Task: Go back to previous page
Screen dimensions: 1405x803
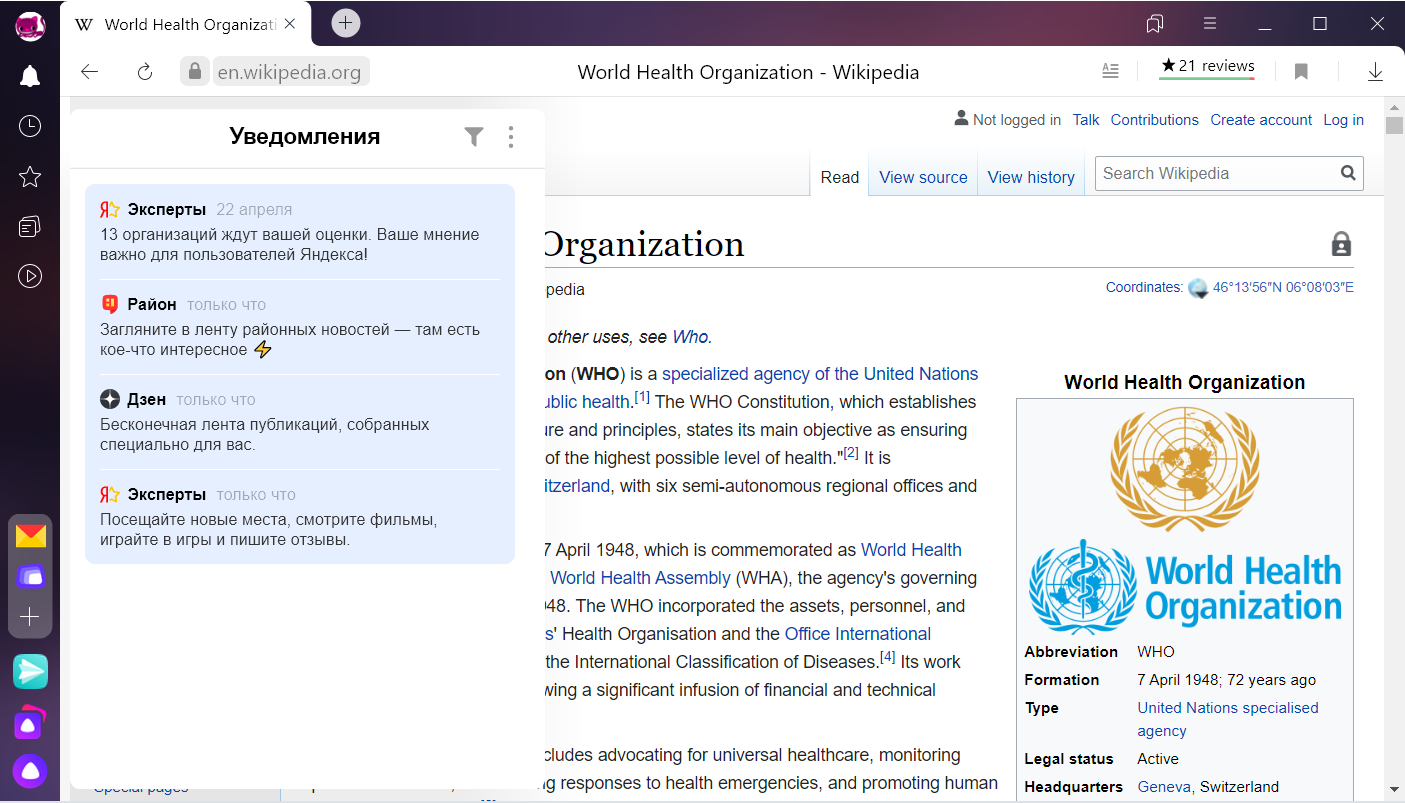Action: (x=89, y=71)
